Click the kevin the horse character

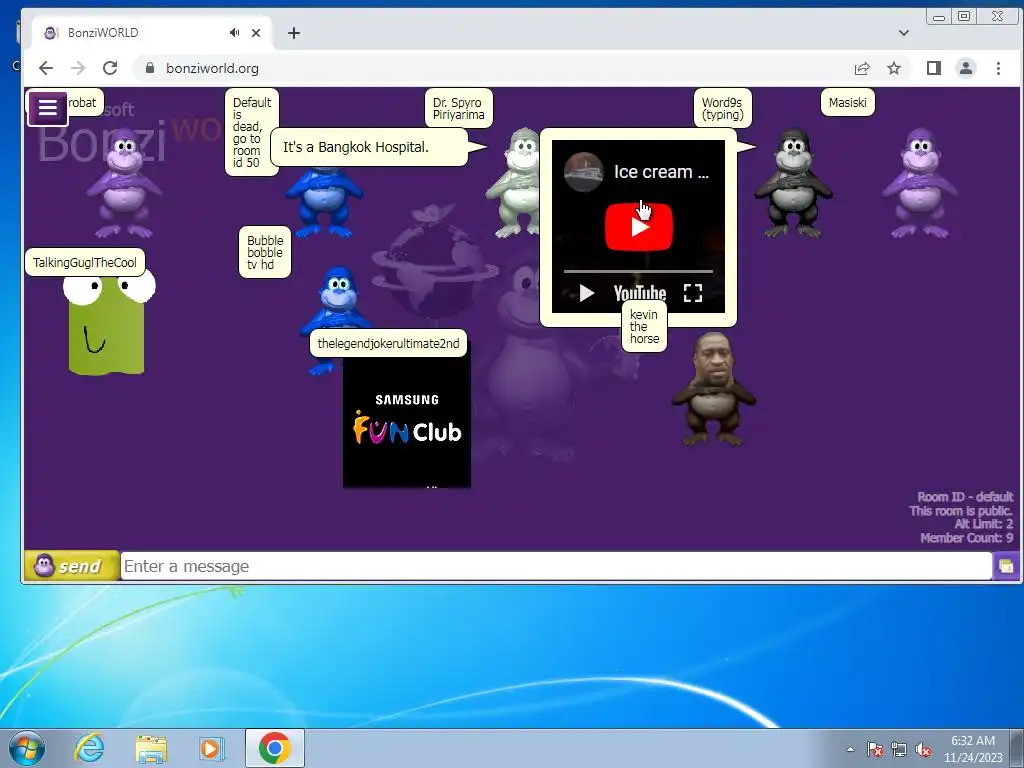coord(714,389)
